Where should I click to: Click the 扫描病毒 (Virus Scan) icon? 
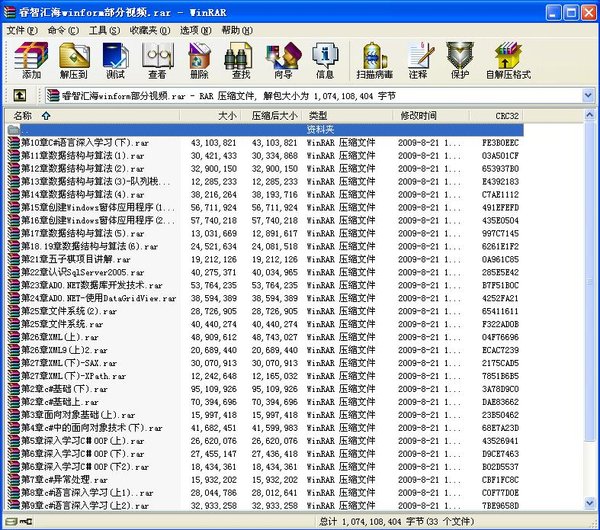[x=375, y=60]
